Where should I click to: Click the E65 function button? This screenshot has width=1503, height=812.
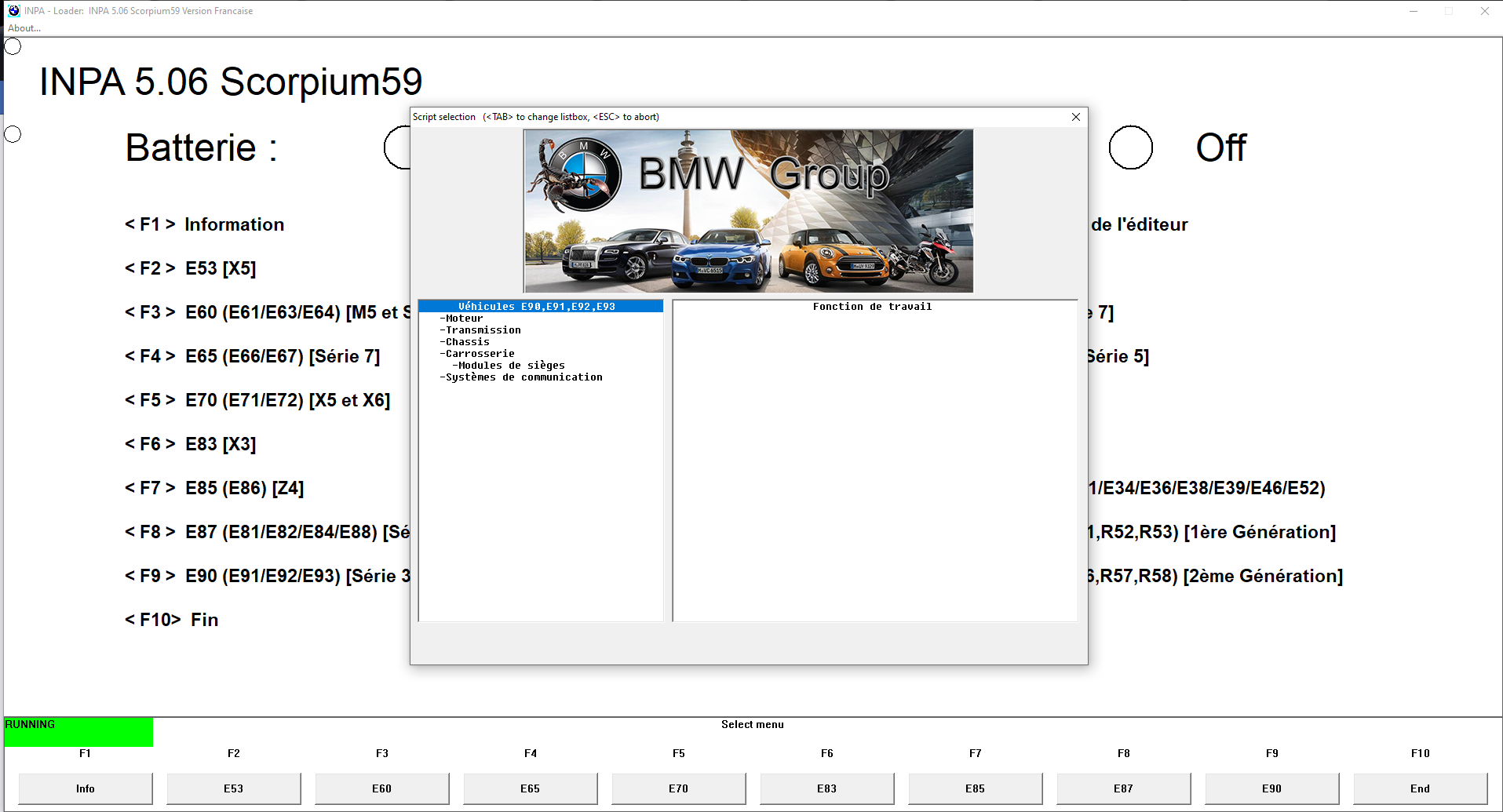coord(531,788)
